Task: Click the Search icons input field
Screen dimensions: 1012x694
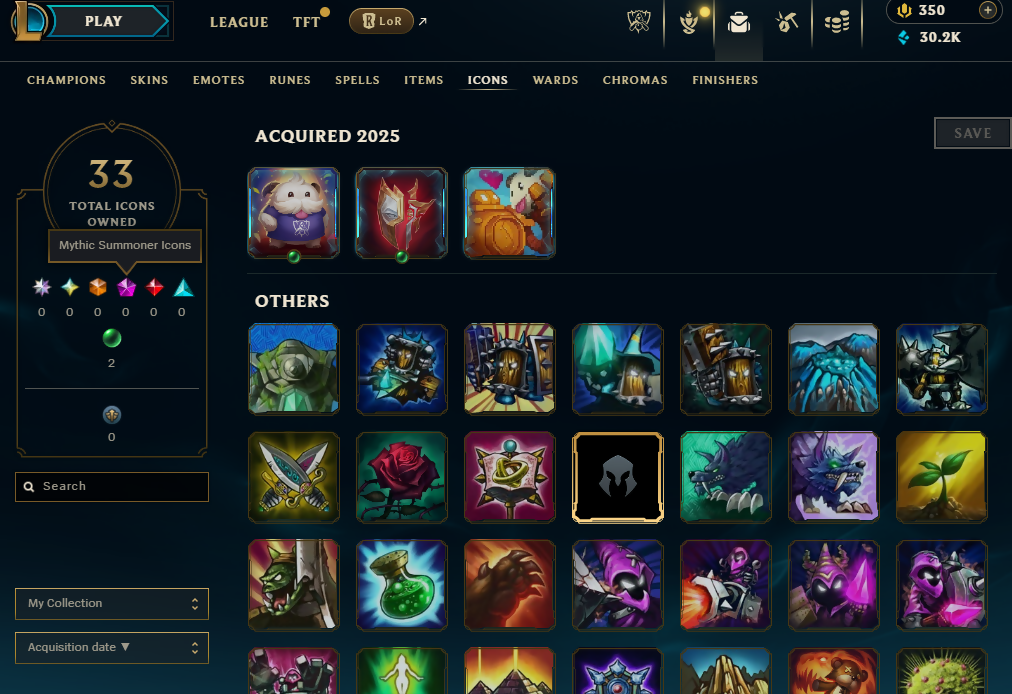Action: coord(112,487)
